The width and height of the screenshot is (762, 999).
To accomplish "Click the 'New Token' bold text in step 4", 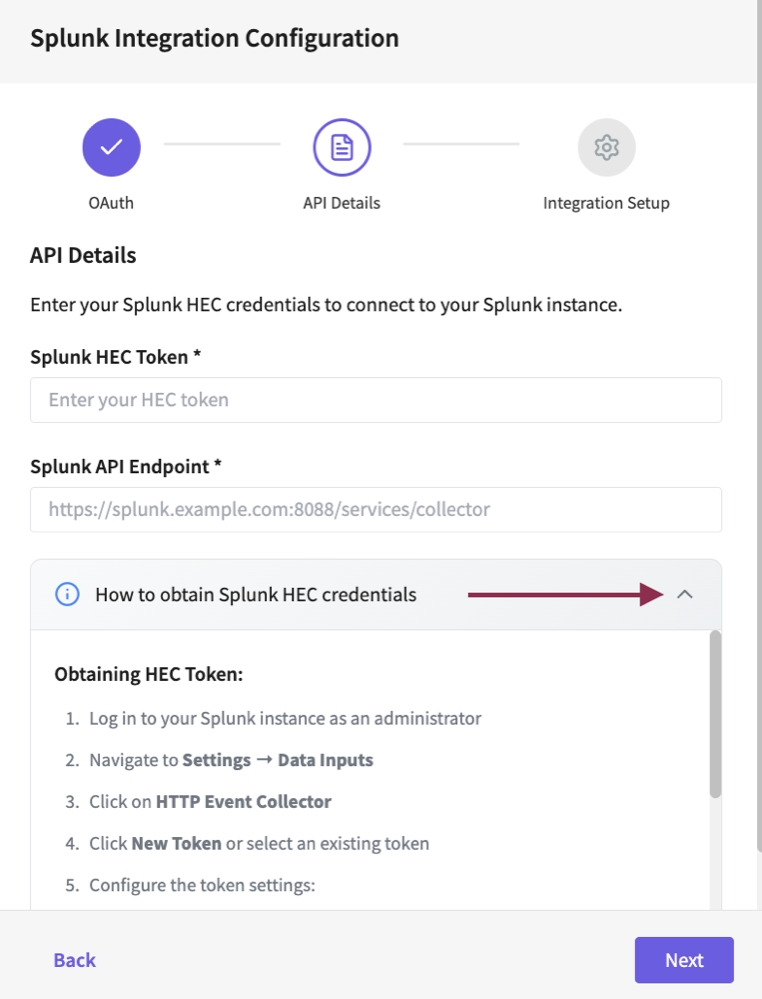I will pos(169,843).
